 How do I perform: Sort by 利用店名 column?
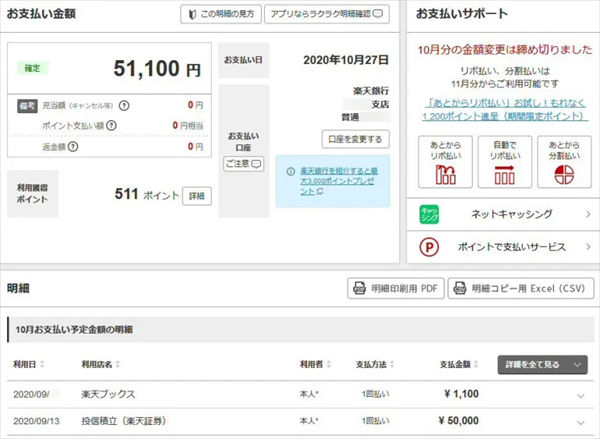point(101,364)
